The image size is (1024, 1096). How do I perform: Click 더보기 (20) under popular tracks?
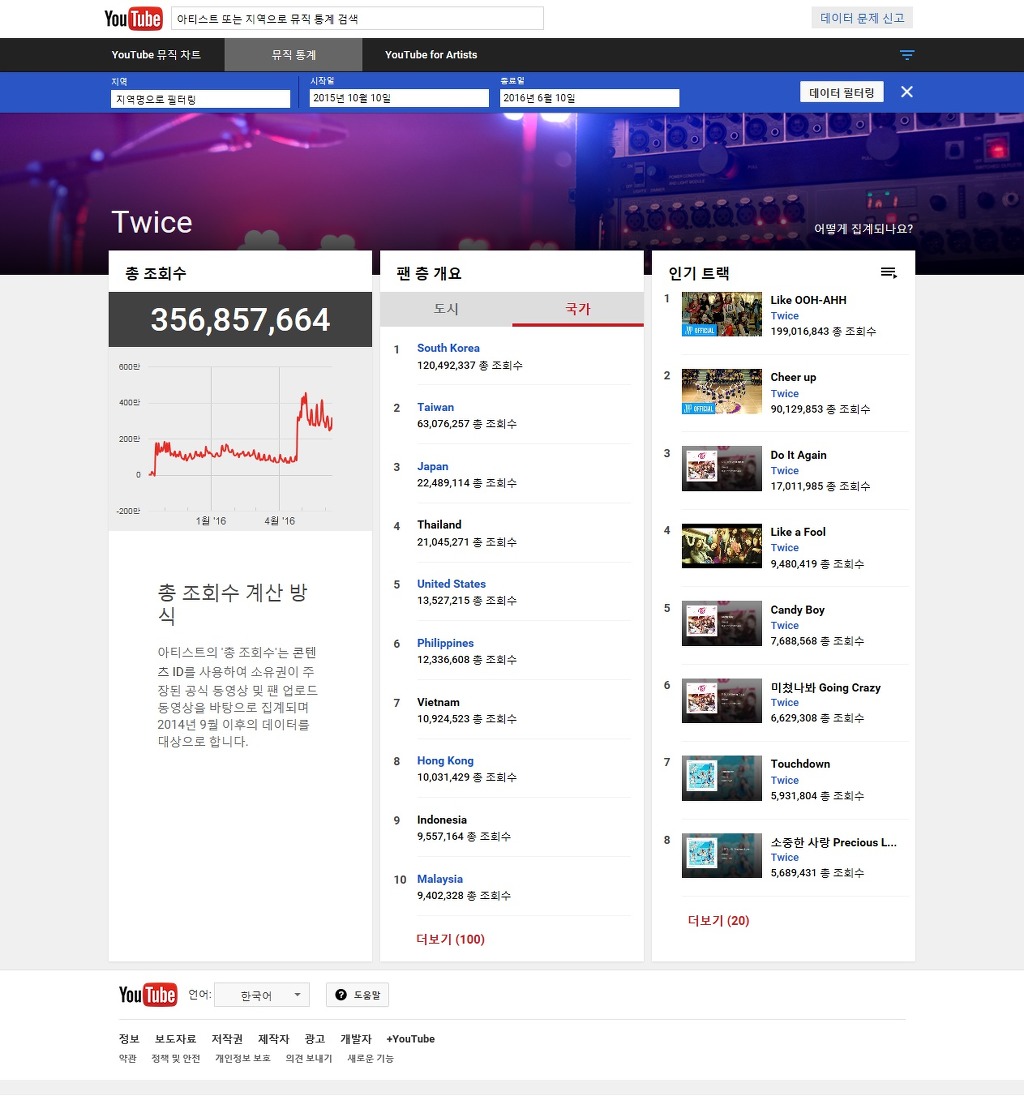click(x=719, y=921)
